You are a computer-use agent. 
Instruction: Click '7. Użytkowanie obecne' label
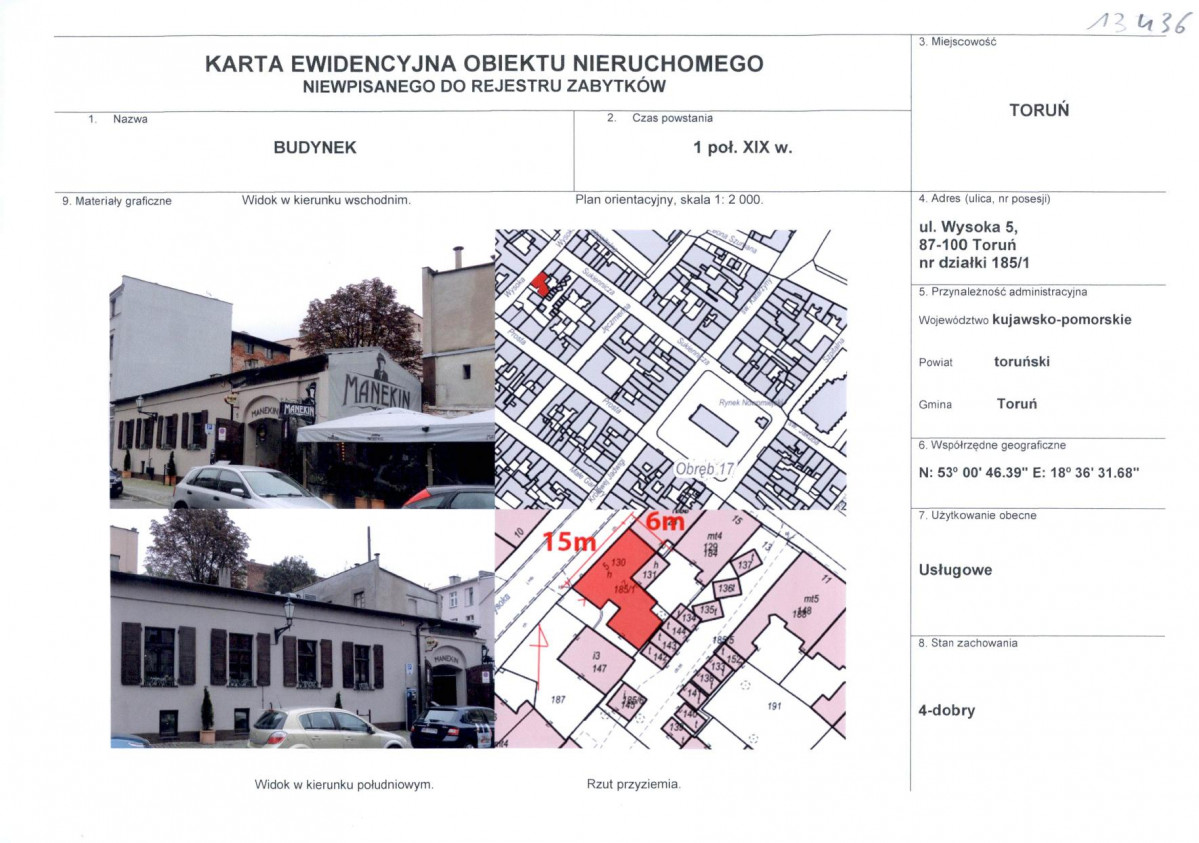[x=977, y=516]
